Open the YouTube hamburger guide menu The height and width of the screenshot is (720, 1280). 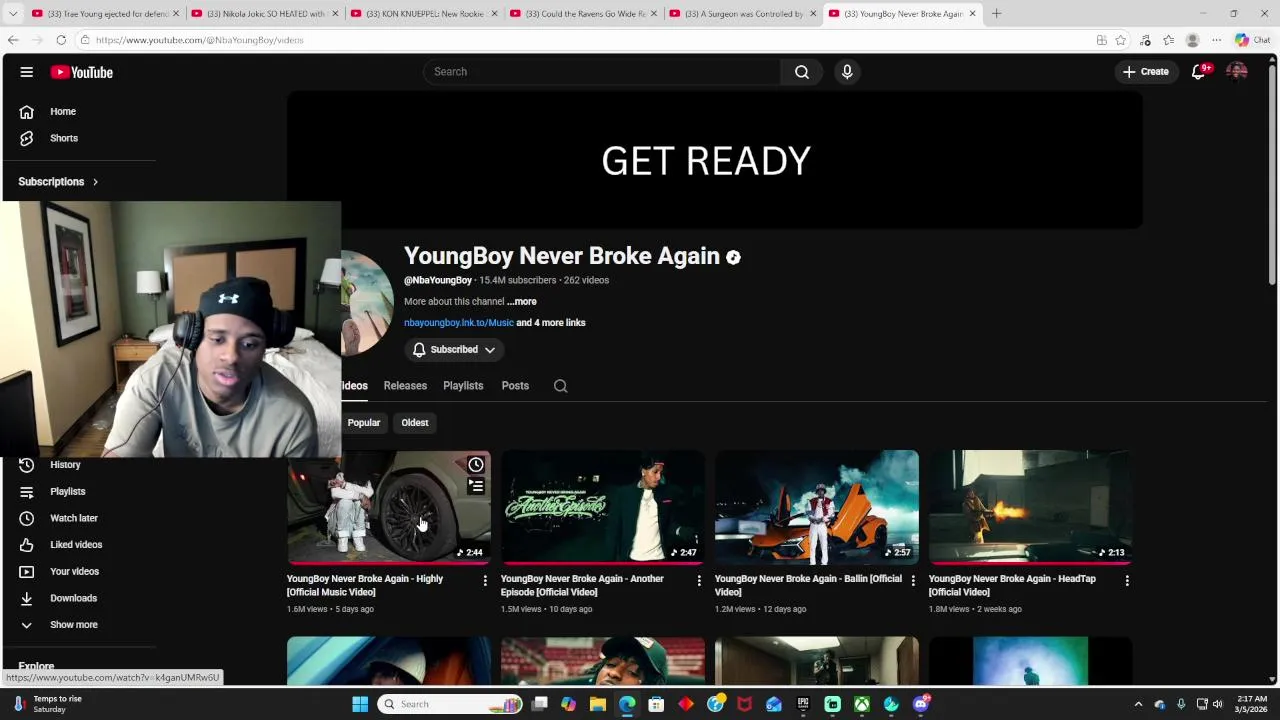(x=27, y=72)
